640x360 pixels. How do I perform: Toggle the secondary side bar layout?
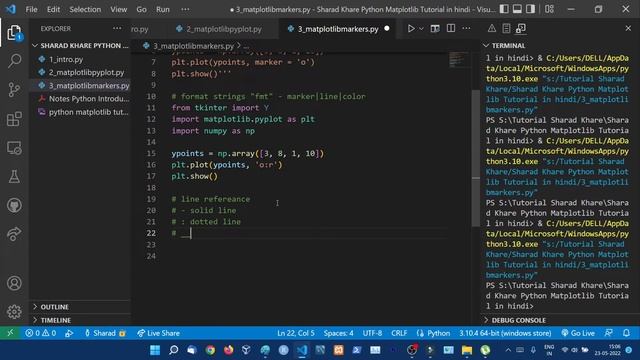click(530, 9)
